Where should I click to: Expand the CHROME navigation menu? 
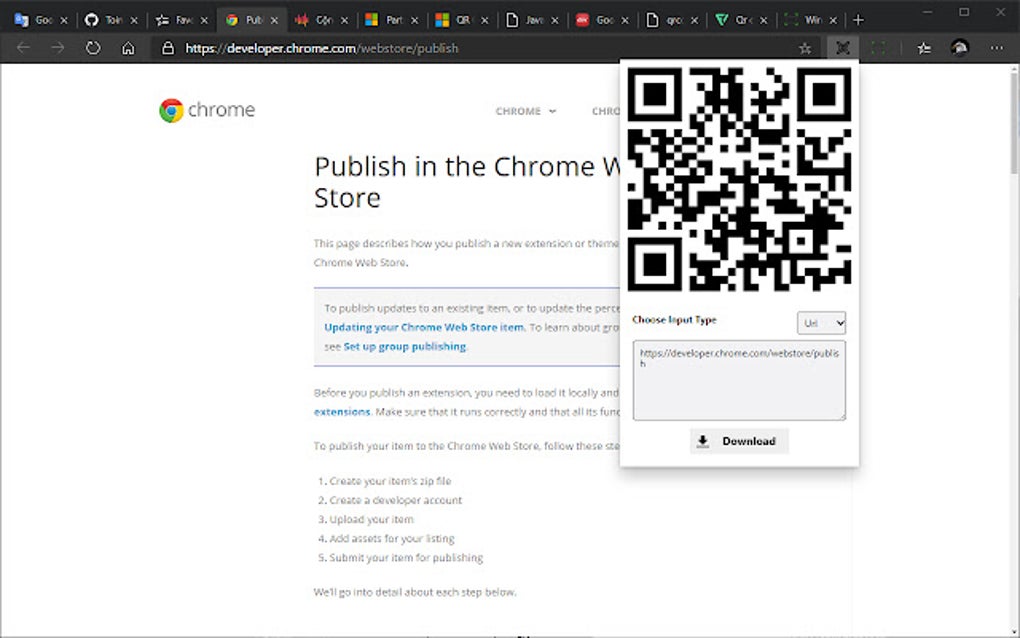526,111
